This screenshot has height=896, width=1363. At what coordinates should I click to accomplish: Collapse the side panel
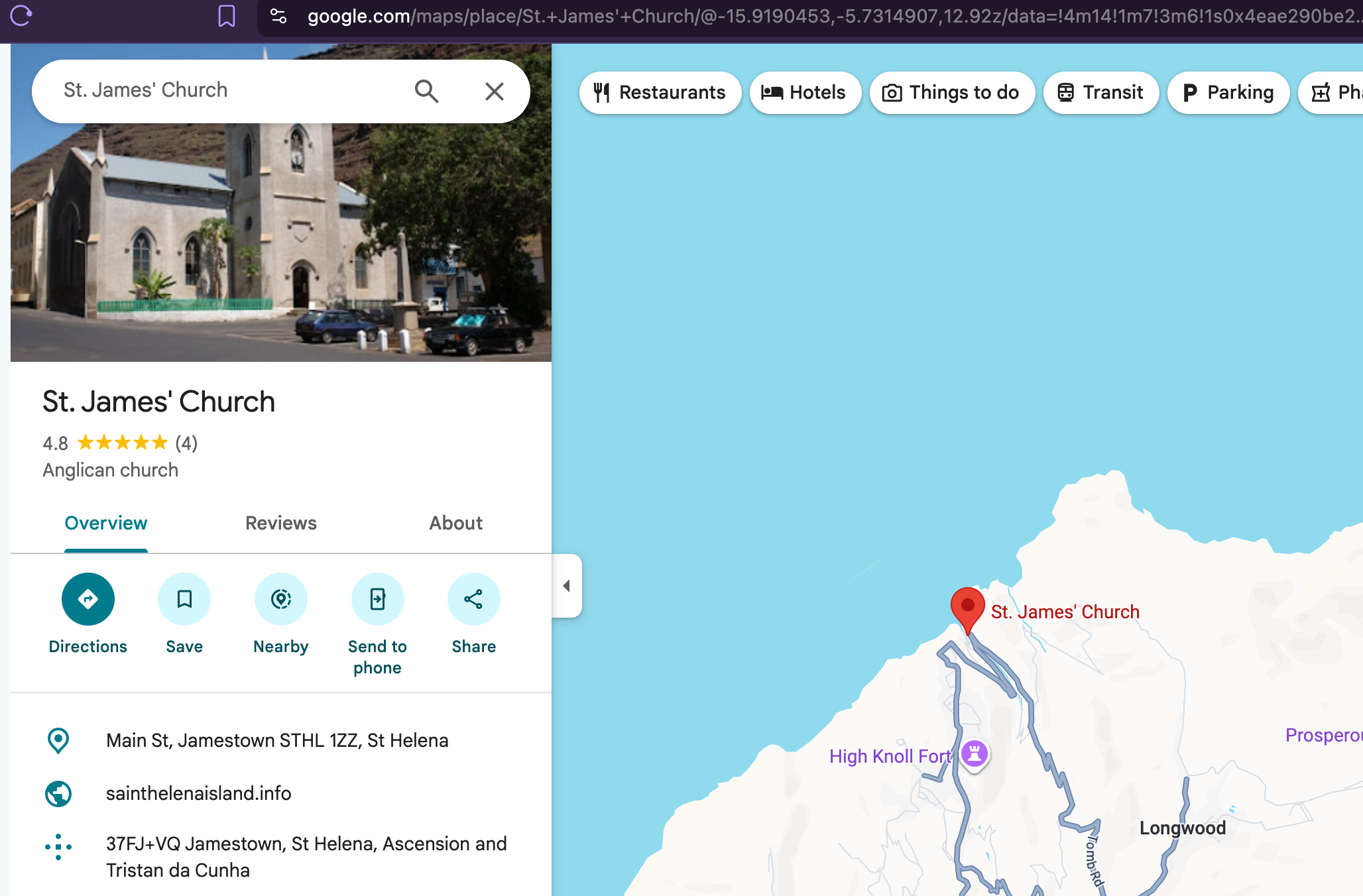click(x=567, y=586)
